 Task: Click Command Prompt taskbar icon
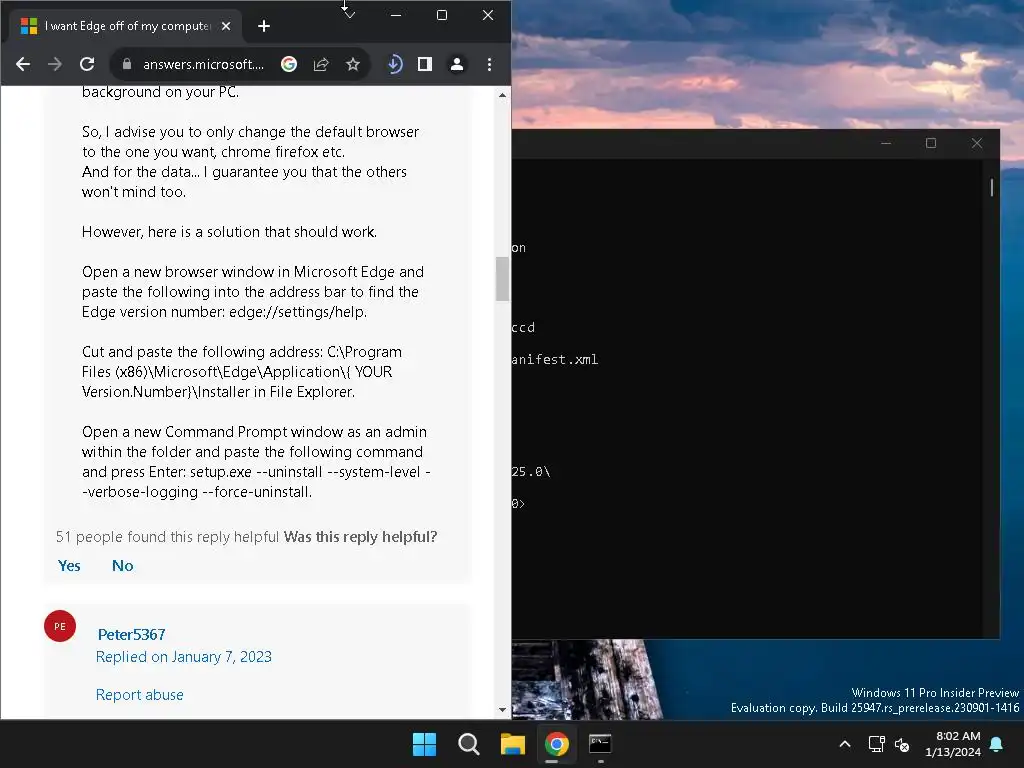[x=600, y=744]
